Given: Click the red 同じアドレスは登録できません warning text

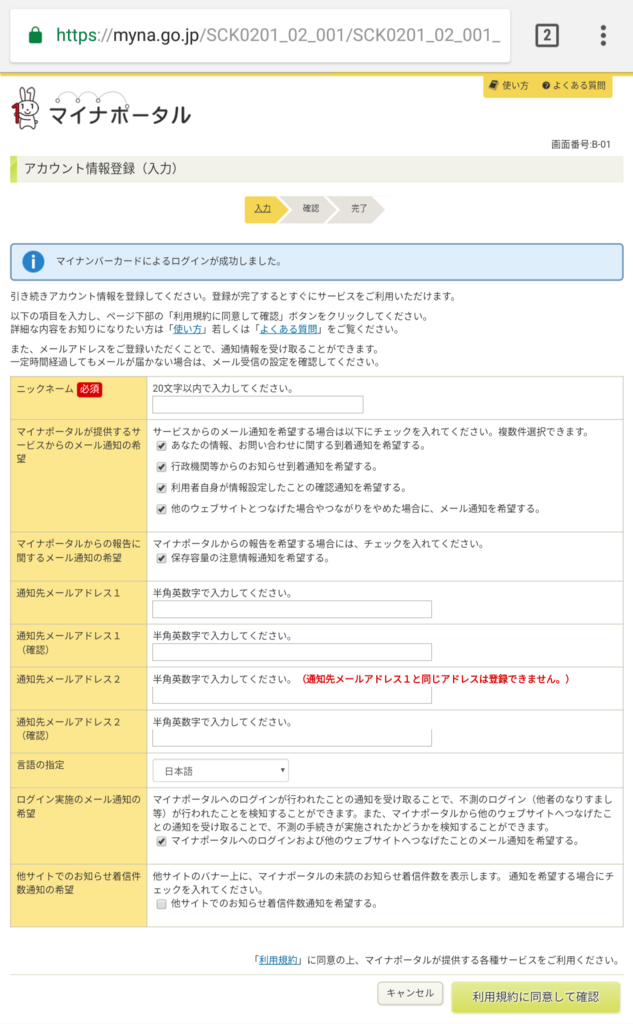Looking at the screenshot, I should pos(436,679).
